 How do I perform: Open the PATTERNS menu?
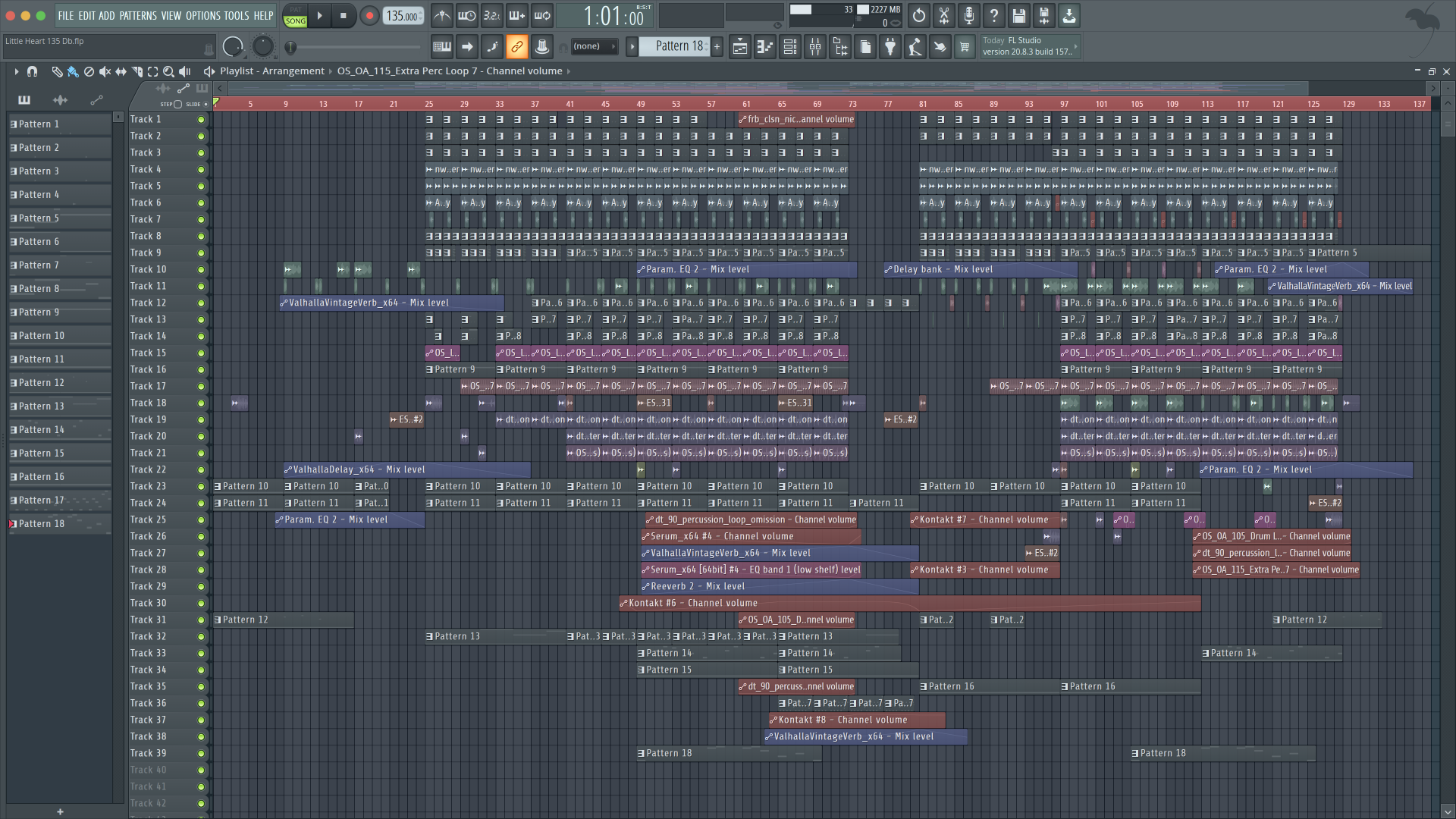[x=138, y=16]
